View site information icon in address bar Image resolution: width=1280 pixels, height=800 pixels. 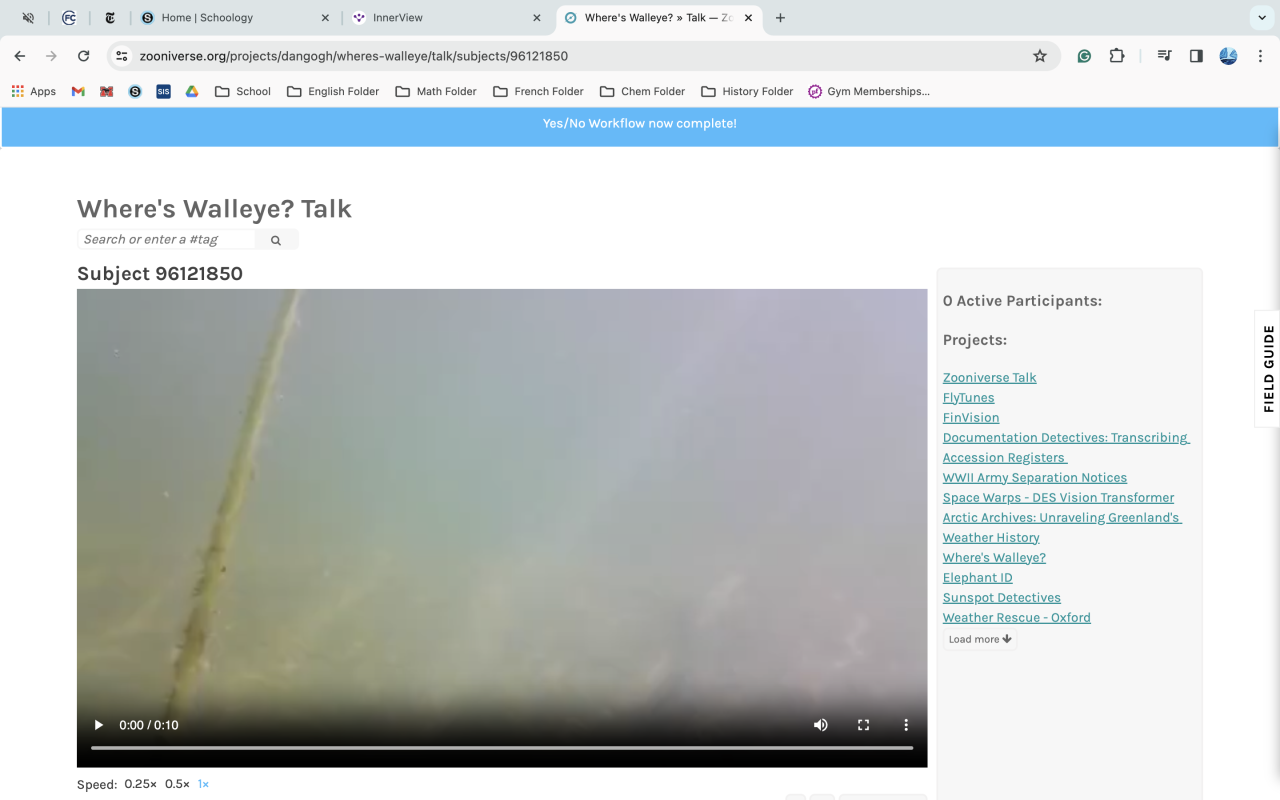point(122,56)
